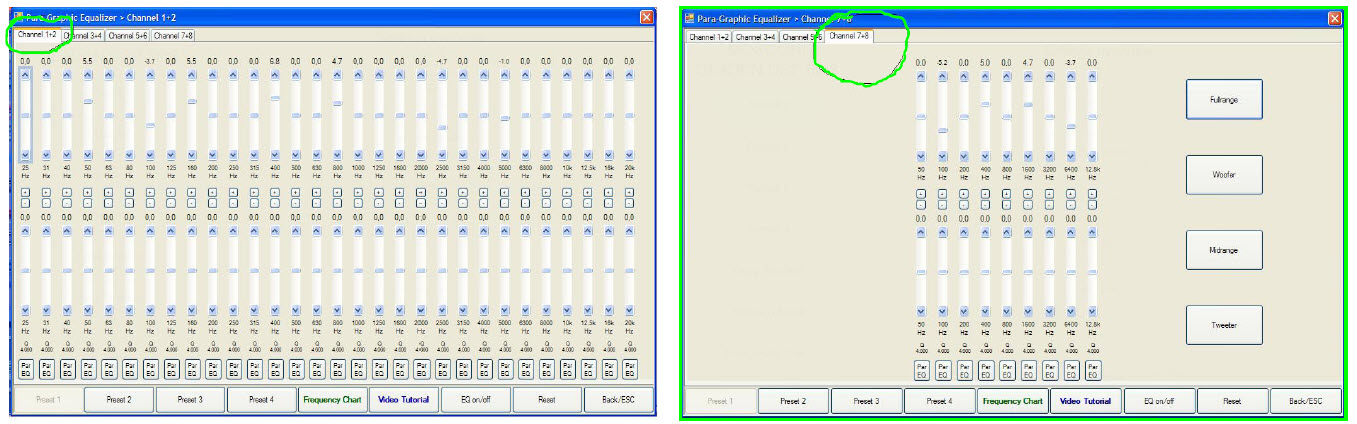The width and height of the screenshot is (1357, 424).
Task: Click up arrow above lower-row 25 Hz slider, left window
Action: [25, 231]
